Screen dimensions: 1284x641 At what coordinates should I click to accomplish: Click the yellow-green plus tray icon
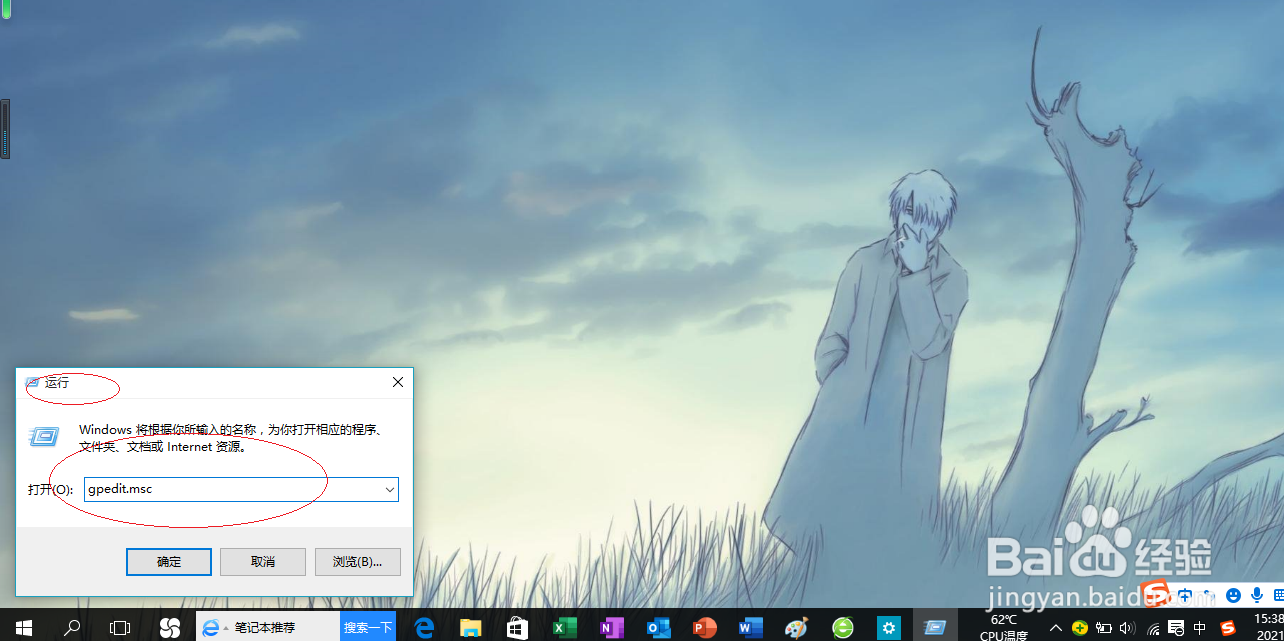tap(1080, 628)
